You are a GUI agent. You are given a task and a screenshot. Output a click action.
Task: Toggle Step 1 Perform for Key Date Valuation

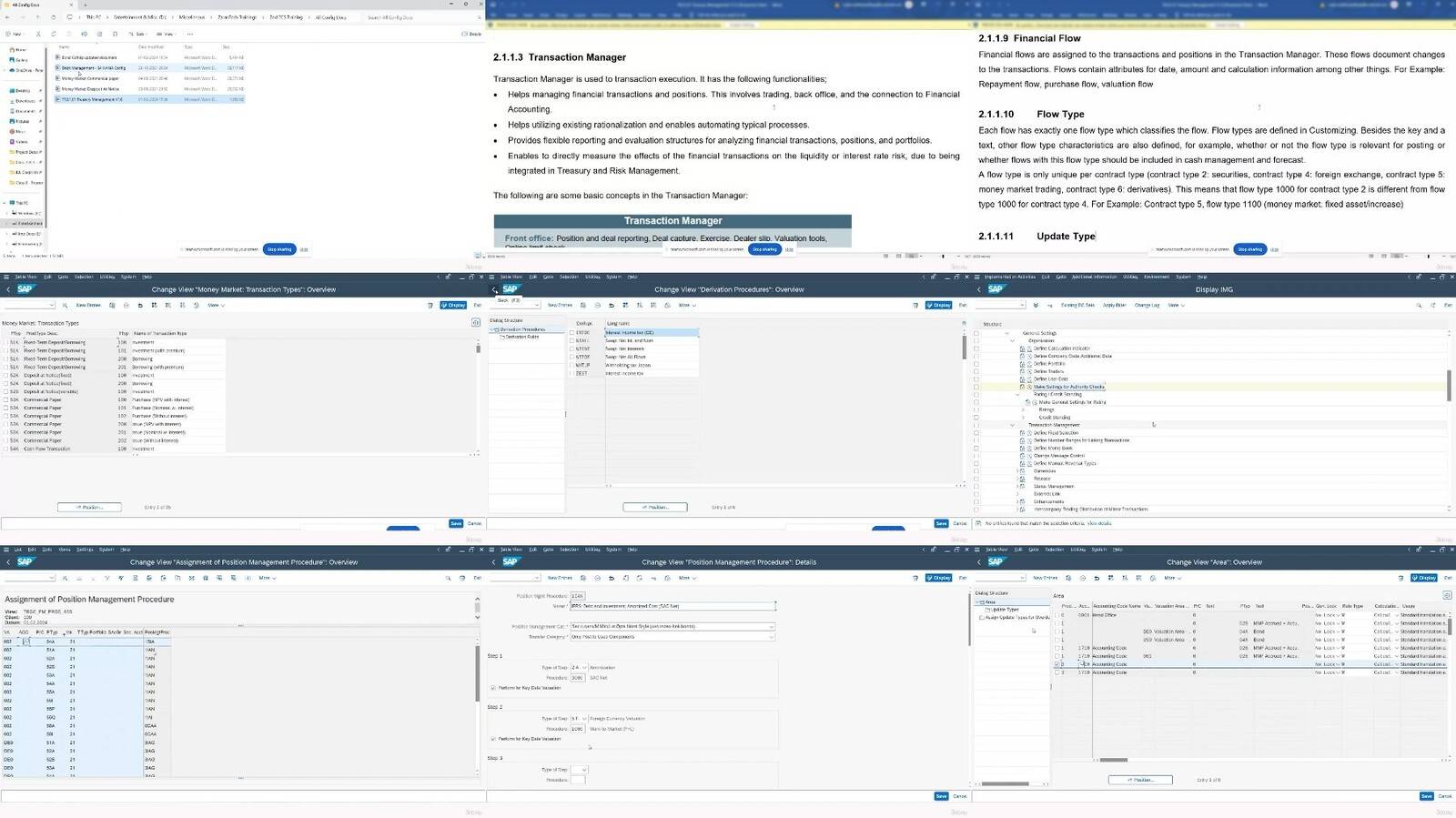click(493, 688)
